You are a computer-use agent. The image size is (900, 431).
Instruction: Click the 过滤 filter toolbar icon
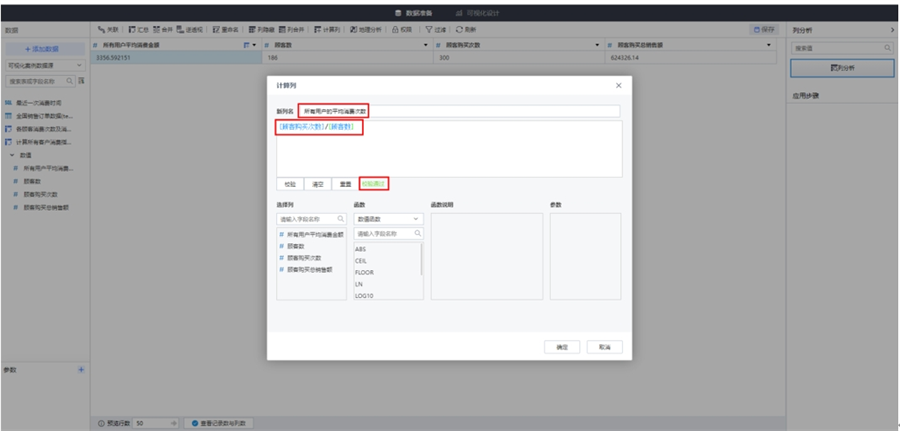tap(438, 29)
